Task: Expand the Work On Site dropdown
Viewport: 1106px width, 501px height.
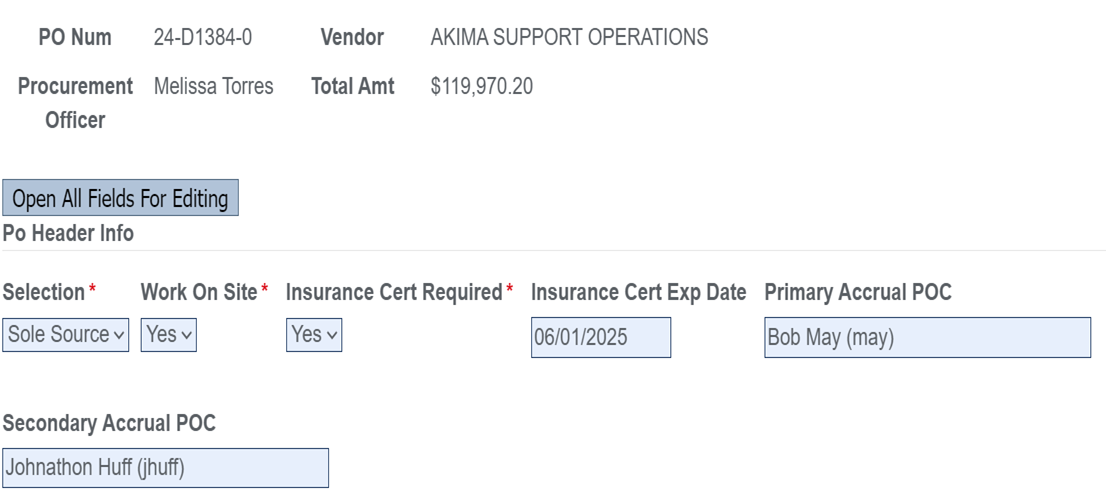Action: click(169, 334)
